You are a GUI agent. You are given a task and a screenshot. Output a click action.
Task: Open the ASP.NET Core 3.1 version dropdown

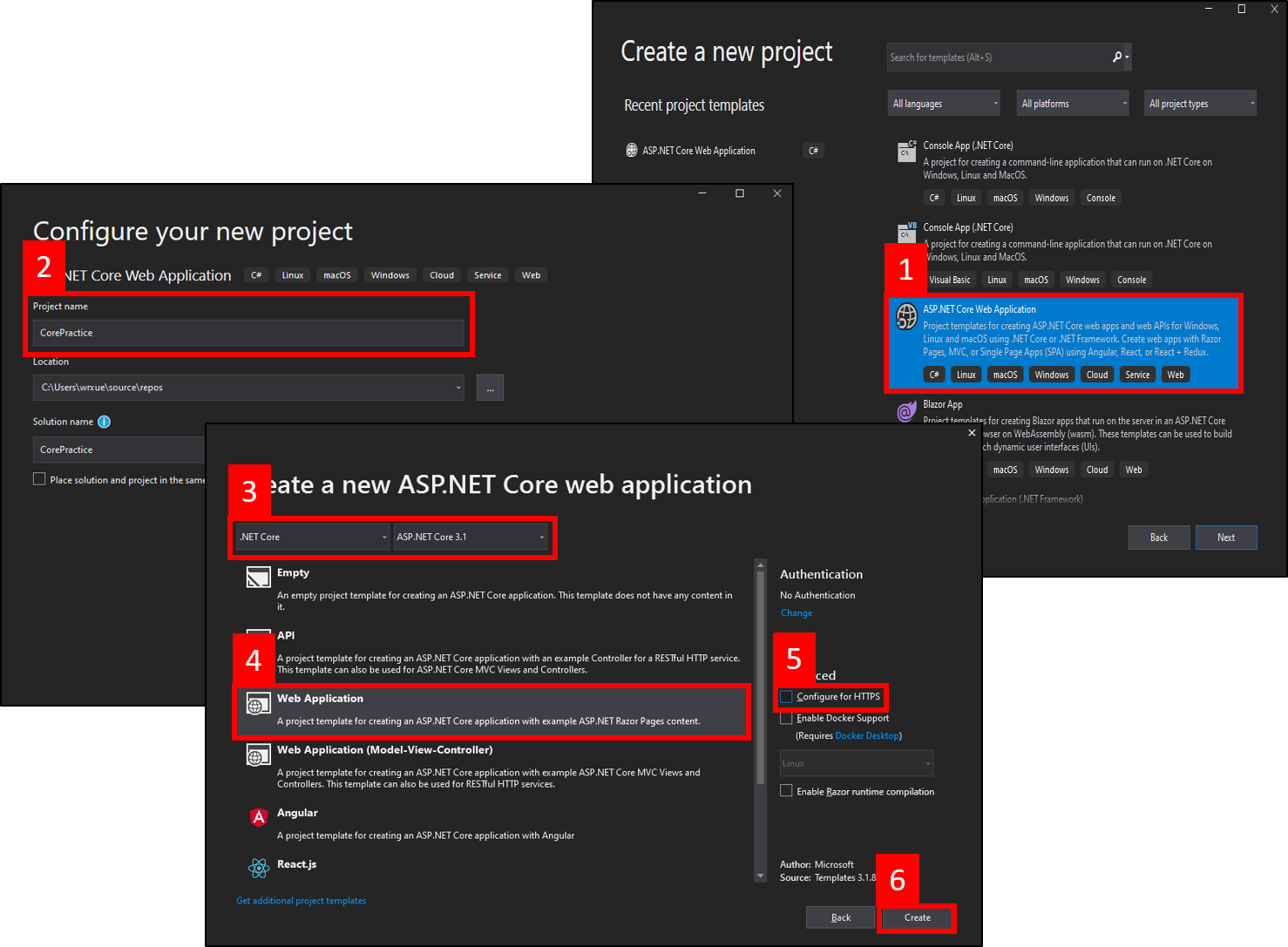point(471,537)
